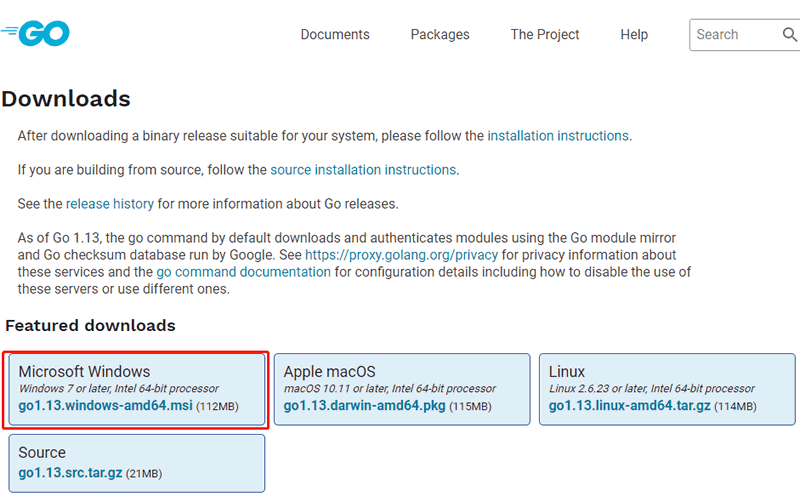The height and width of the screenshot is (496, 800).
Task: Open the Packages menu item
Action: click(440, 34)
